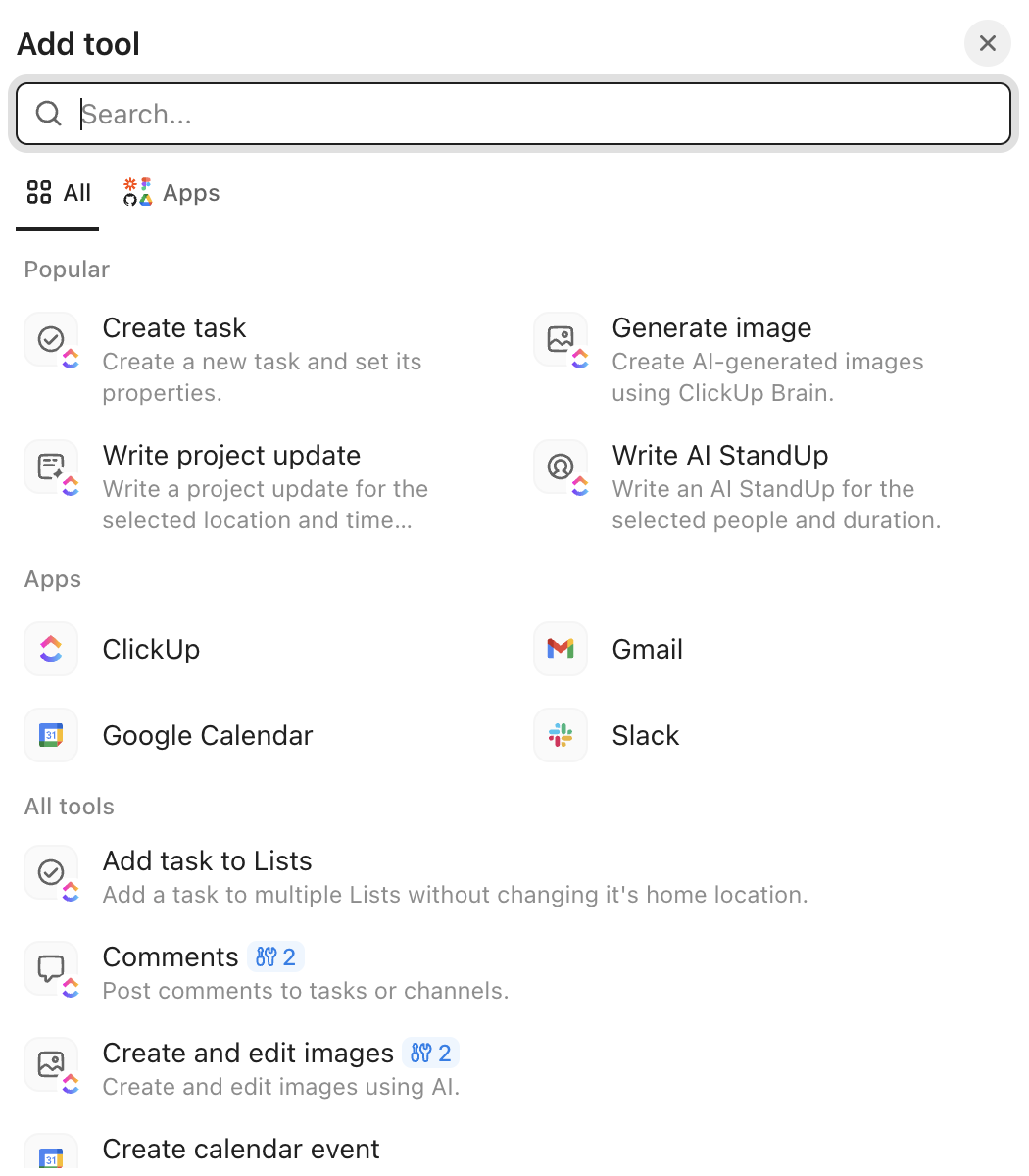Click the Gmail app icon
The image size is (1029, 1176).
click(x=561, y=649)
